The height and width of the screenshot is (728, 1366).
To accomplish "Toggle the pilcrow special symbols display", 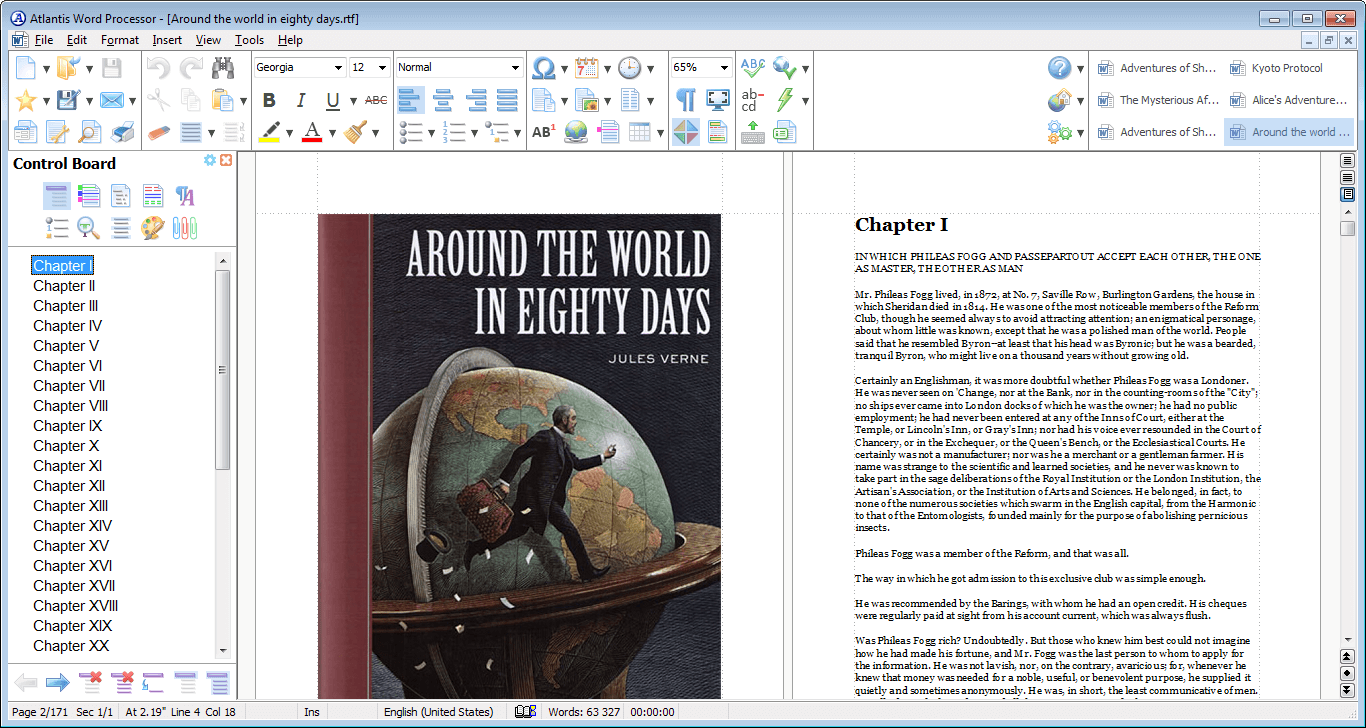I will [685, 100].
